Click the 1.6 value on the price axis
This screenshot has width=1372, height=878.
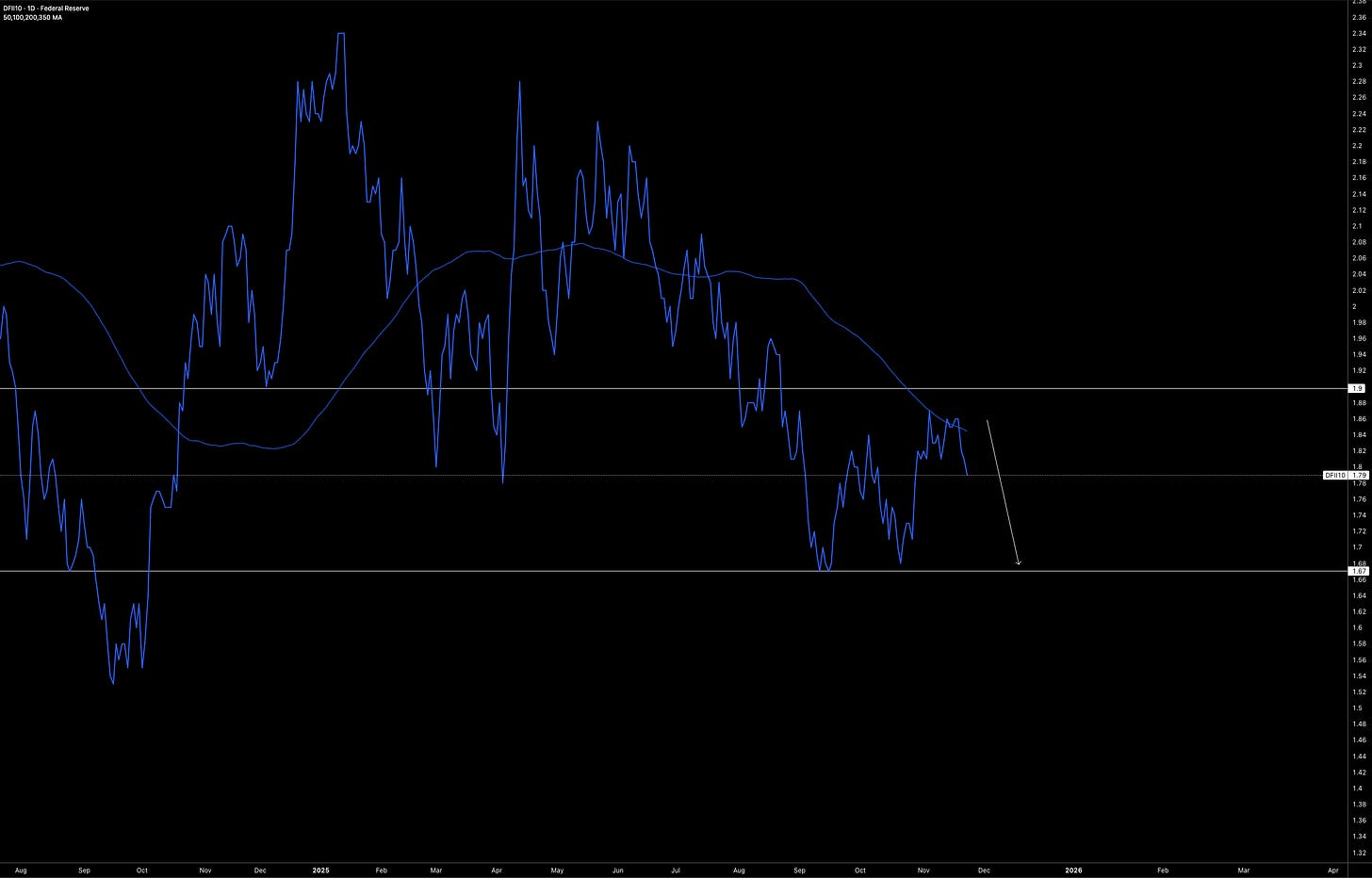[1357, 627]
